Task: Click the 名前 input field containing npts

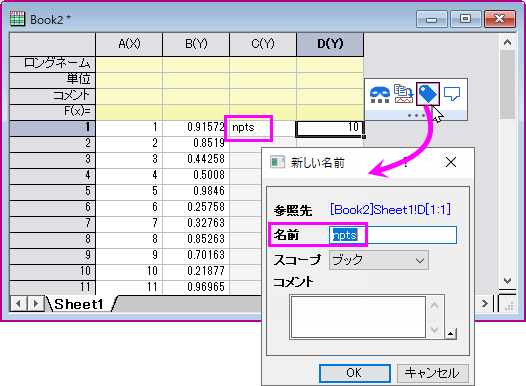Action: click(x=393, y=235)
